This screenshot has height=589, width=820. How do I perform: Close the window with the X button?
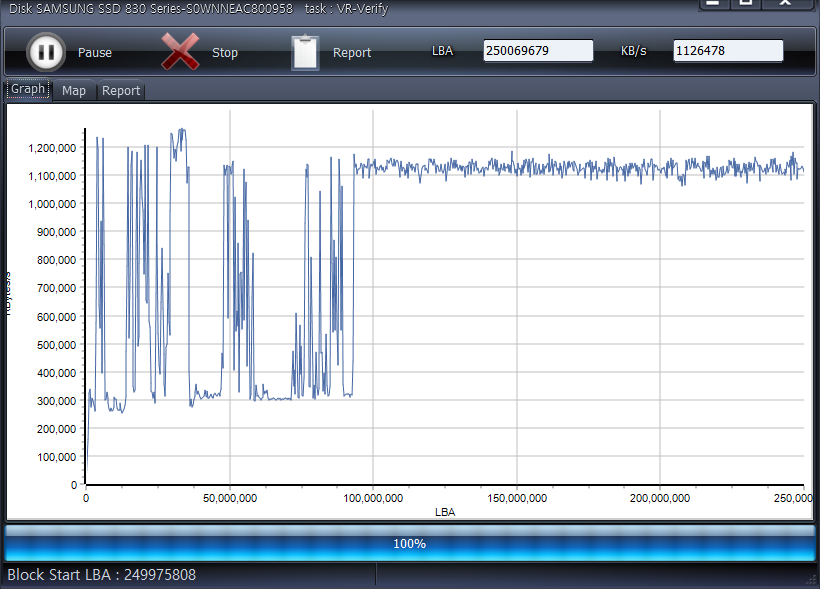(x=784, y=4)
